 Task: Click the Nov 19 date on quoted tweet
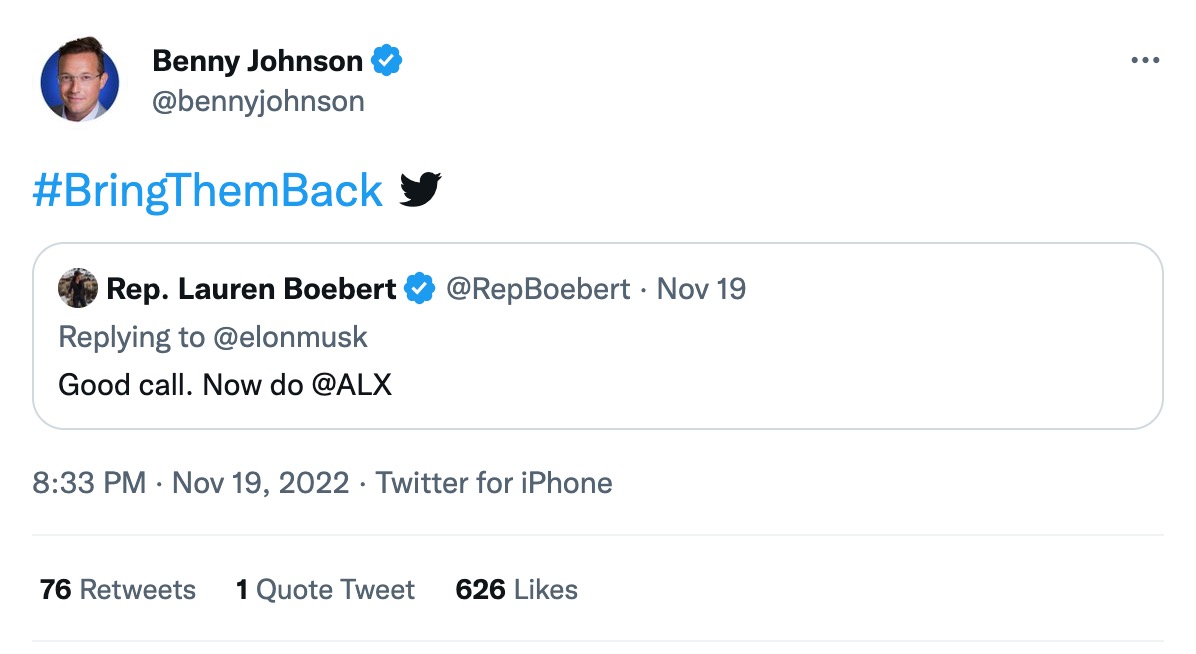[x=701, y=289]
